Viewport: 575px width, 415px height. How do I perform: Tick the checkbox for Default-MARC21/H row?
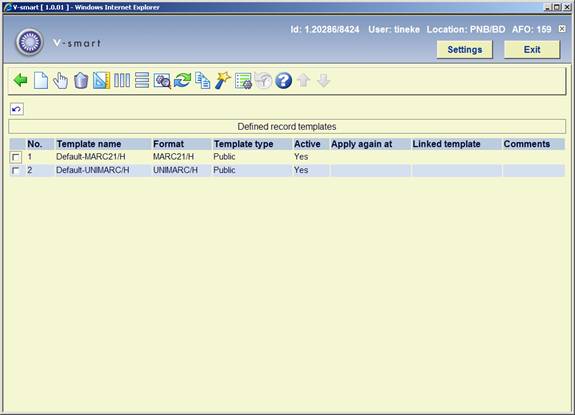[x=15, y=157]
